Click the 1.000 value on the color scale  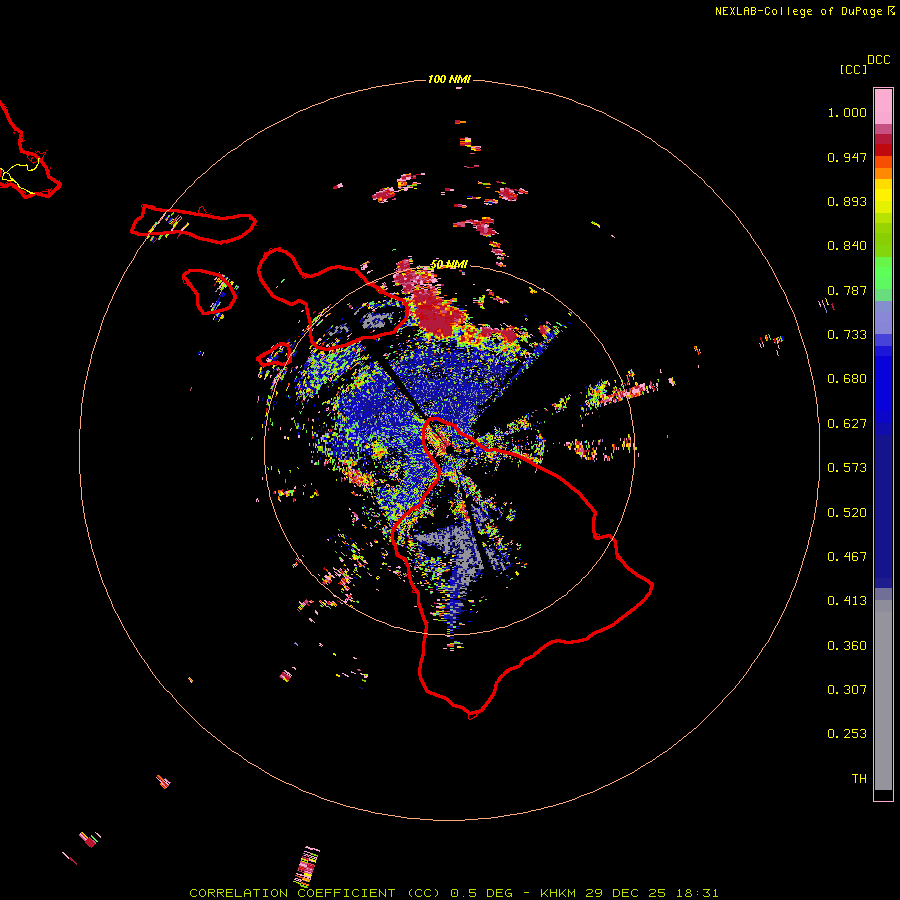point(847,112)
